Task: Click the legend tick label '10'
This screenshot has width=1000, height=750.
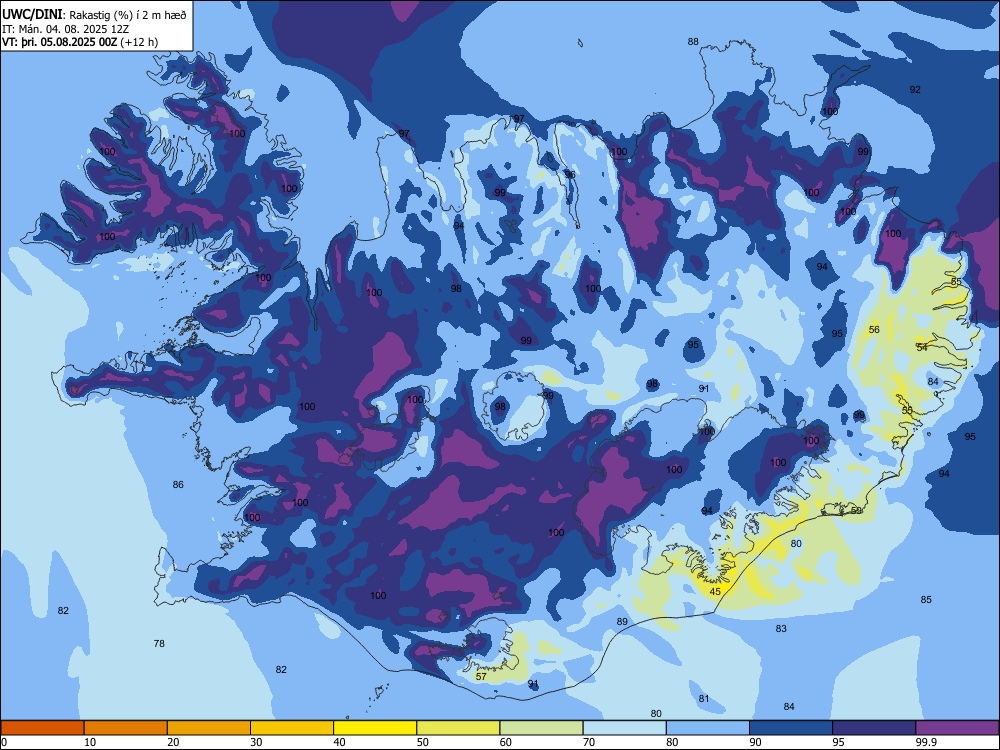Action: pyautogui.click(x=90, y=742)
